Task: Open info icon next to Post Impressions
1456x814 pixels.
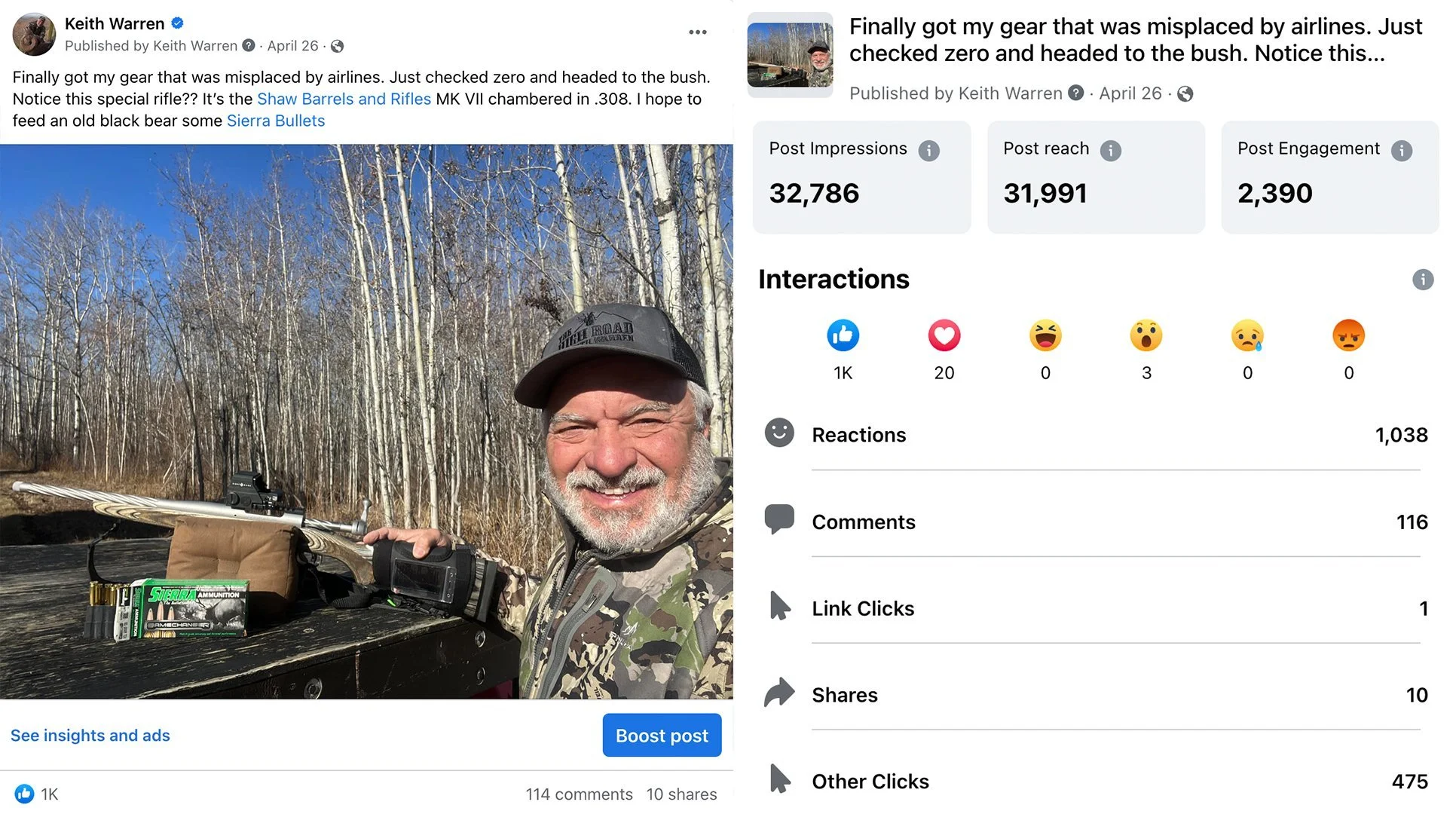Action: (x=928, y=151)
